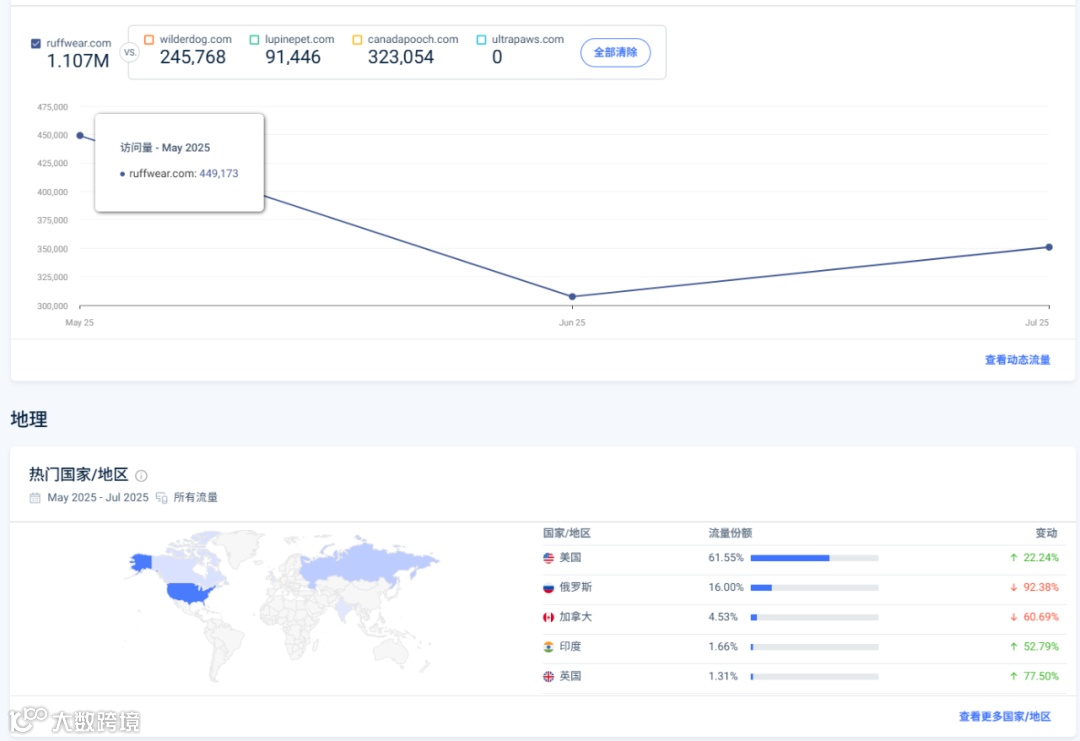The height and width of the screenshot is (741, 1080).
Task: Click the 全部清除 button
Action: click(x=615, y=52)
